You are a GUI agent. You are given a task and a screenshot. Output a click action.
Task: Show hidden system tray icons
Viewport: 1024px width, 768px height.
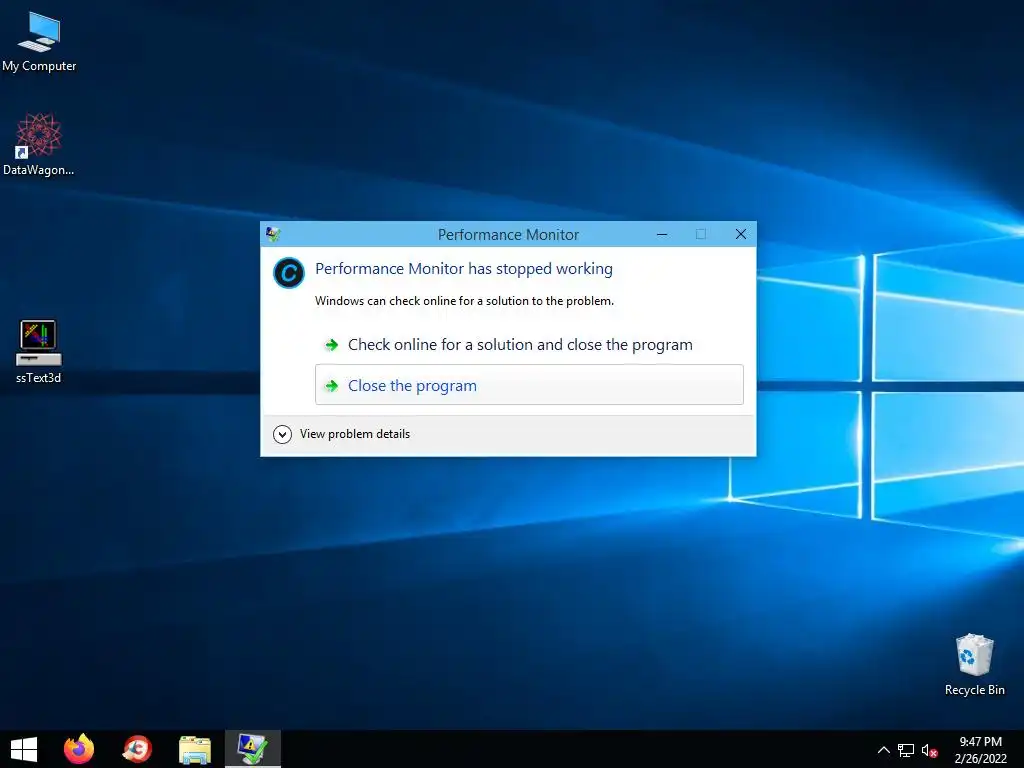883,750
